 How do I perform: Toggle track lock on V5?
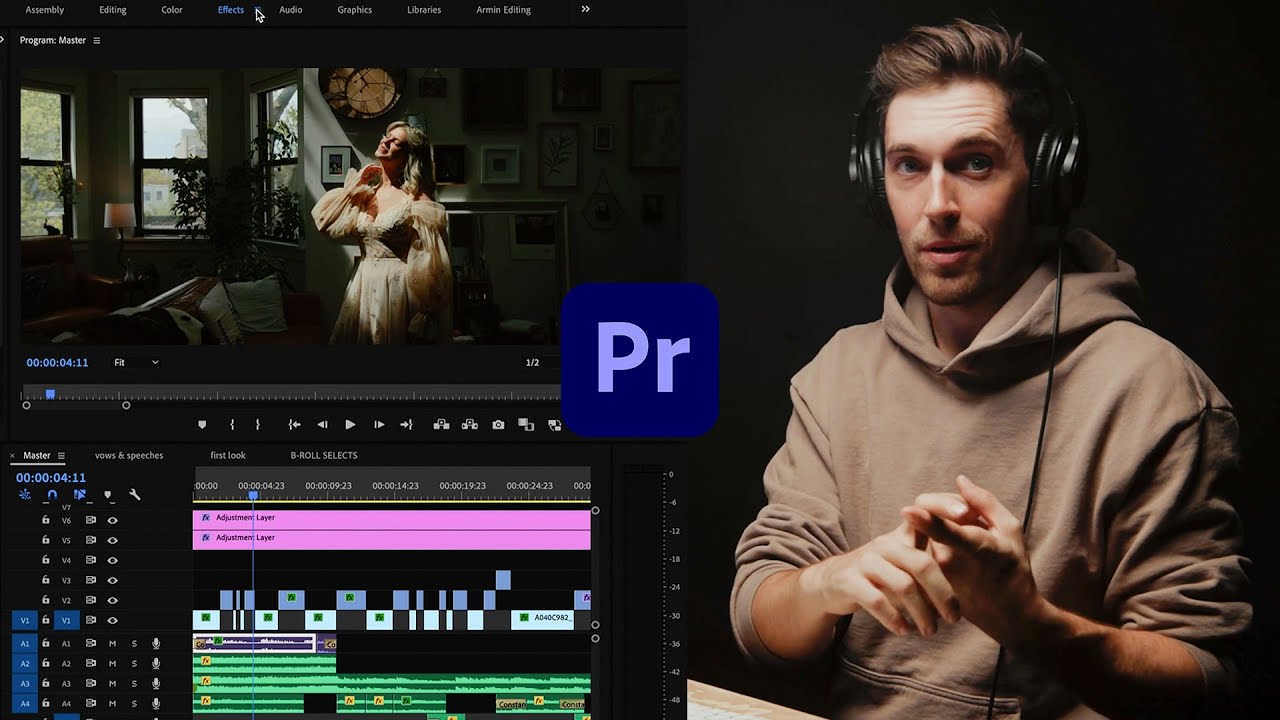pyautogui.click(x=45, y=540)
